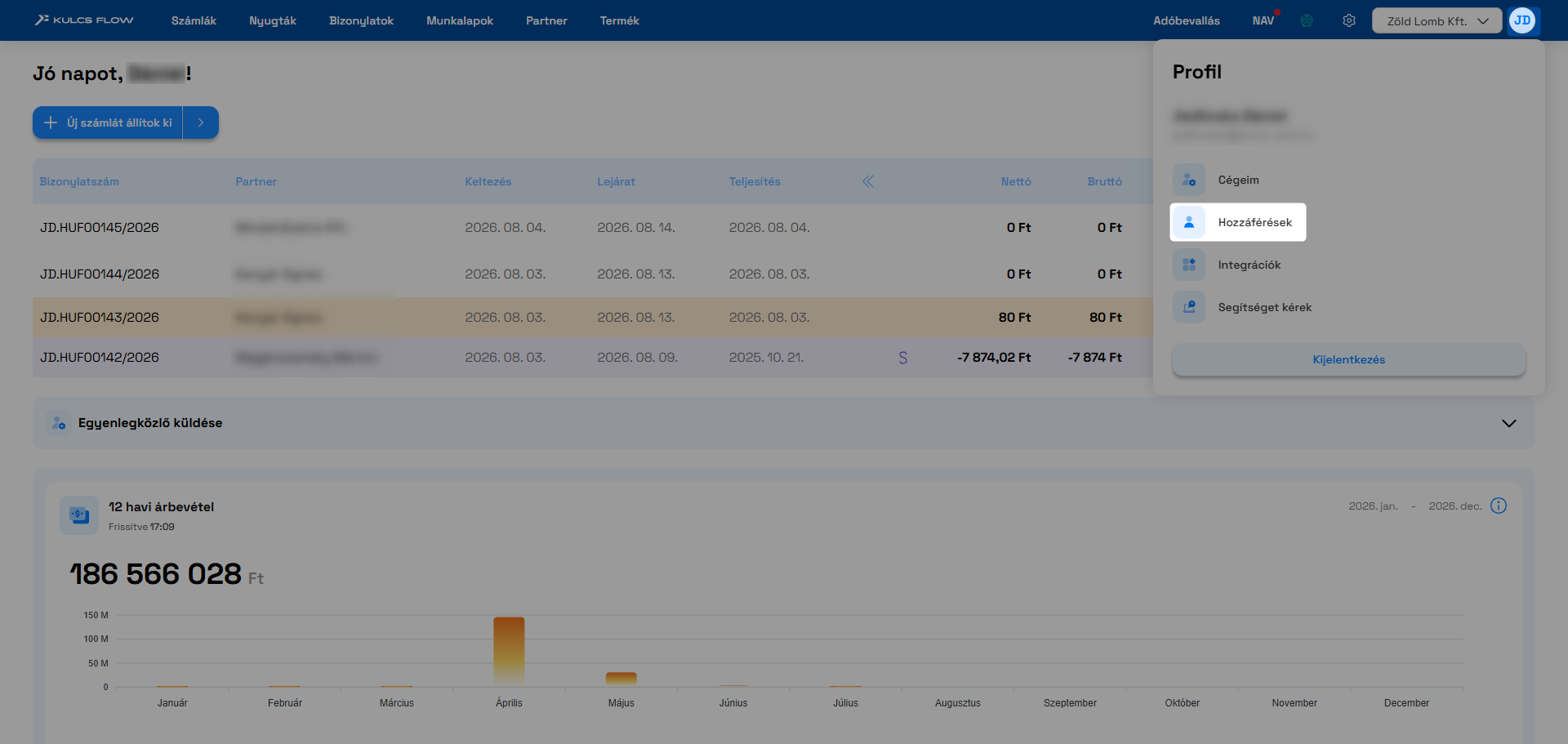Click Új számlát állítok ki button
Screen dimensions: 1568x744
[108, 123]
